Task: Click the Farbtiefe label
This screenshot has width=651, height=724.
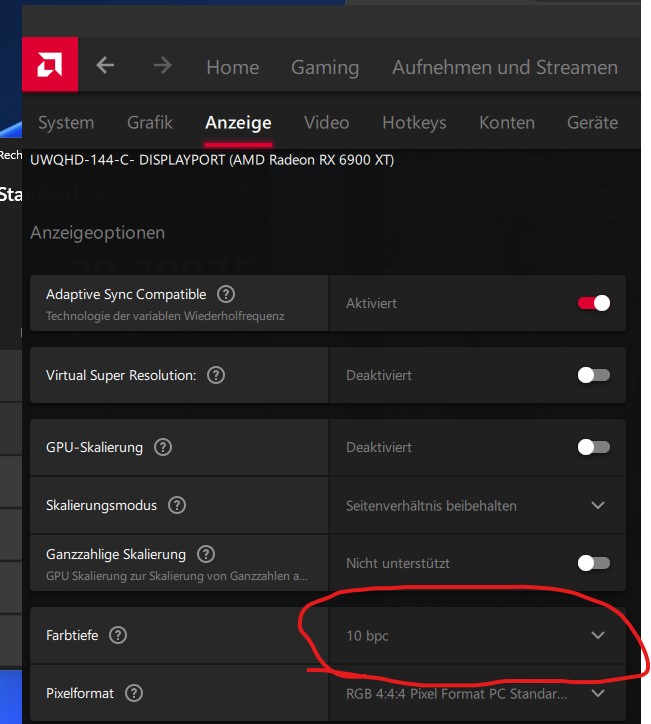Action: point(72,635)
